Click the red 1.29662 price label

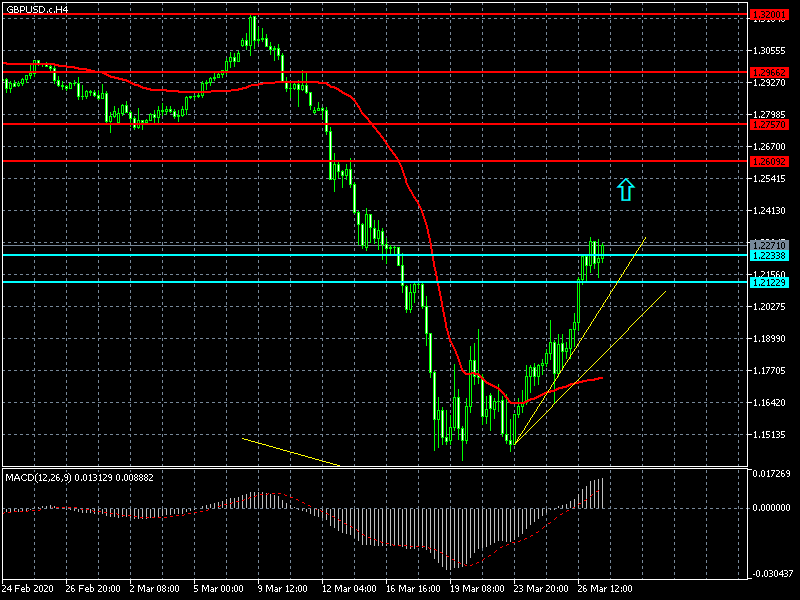click(769, 72)
